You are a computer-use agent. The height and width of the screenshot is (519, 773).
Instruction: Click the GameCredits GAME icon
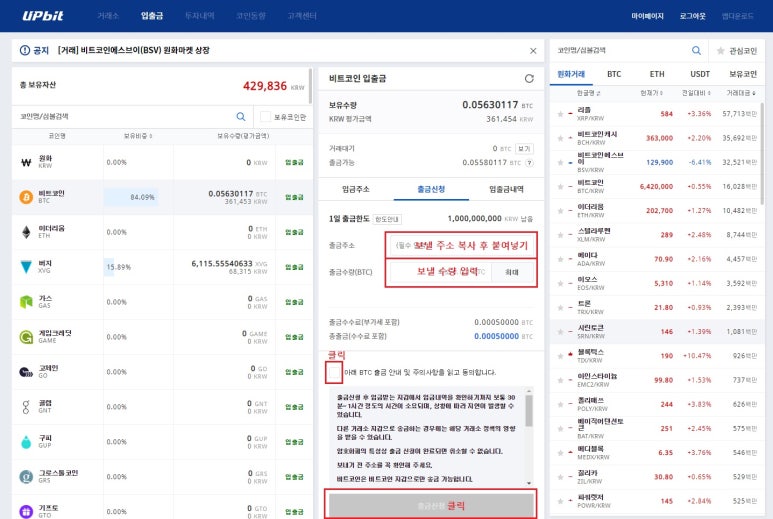[26, 337]
